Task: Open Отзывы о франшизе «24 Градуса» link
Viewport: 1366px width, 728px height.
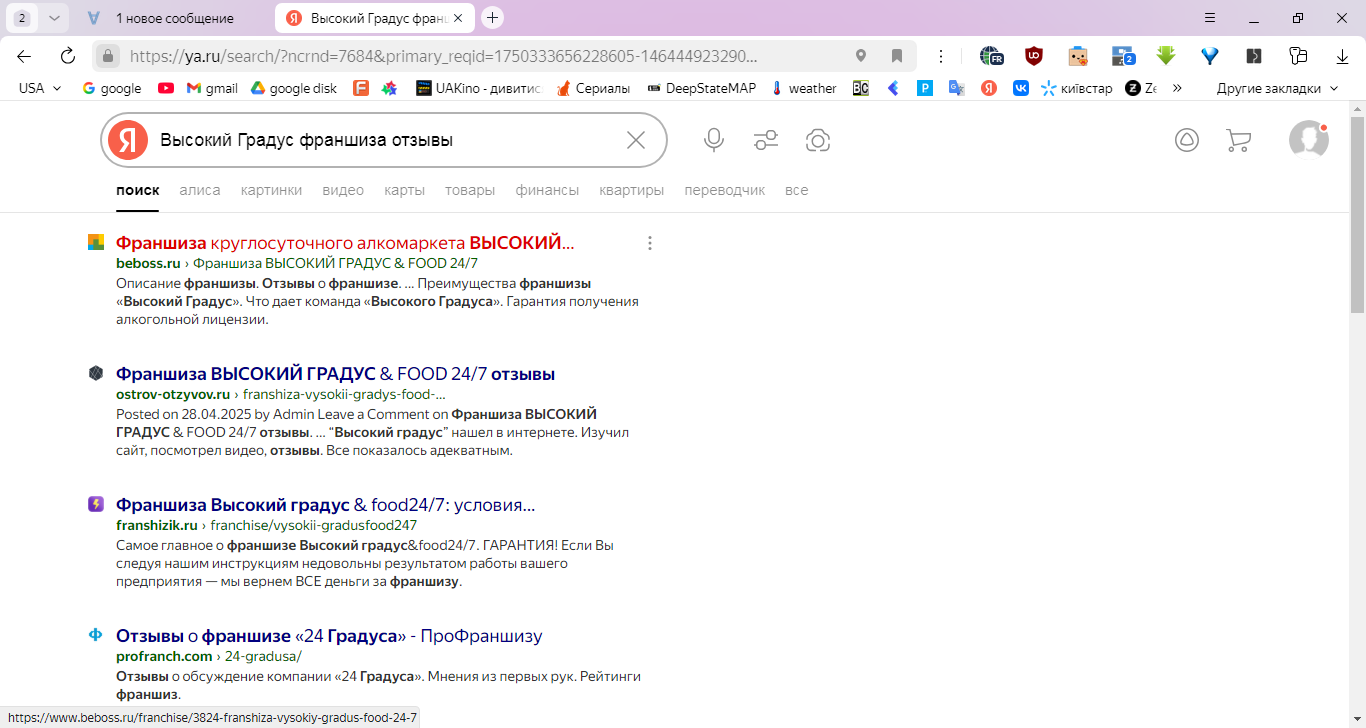Action: [329, 636]
